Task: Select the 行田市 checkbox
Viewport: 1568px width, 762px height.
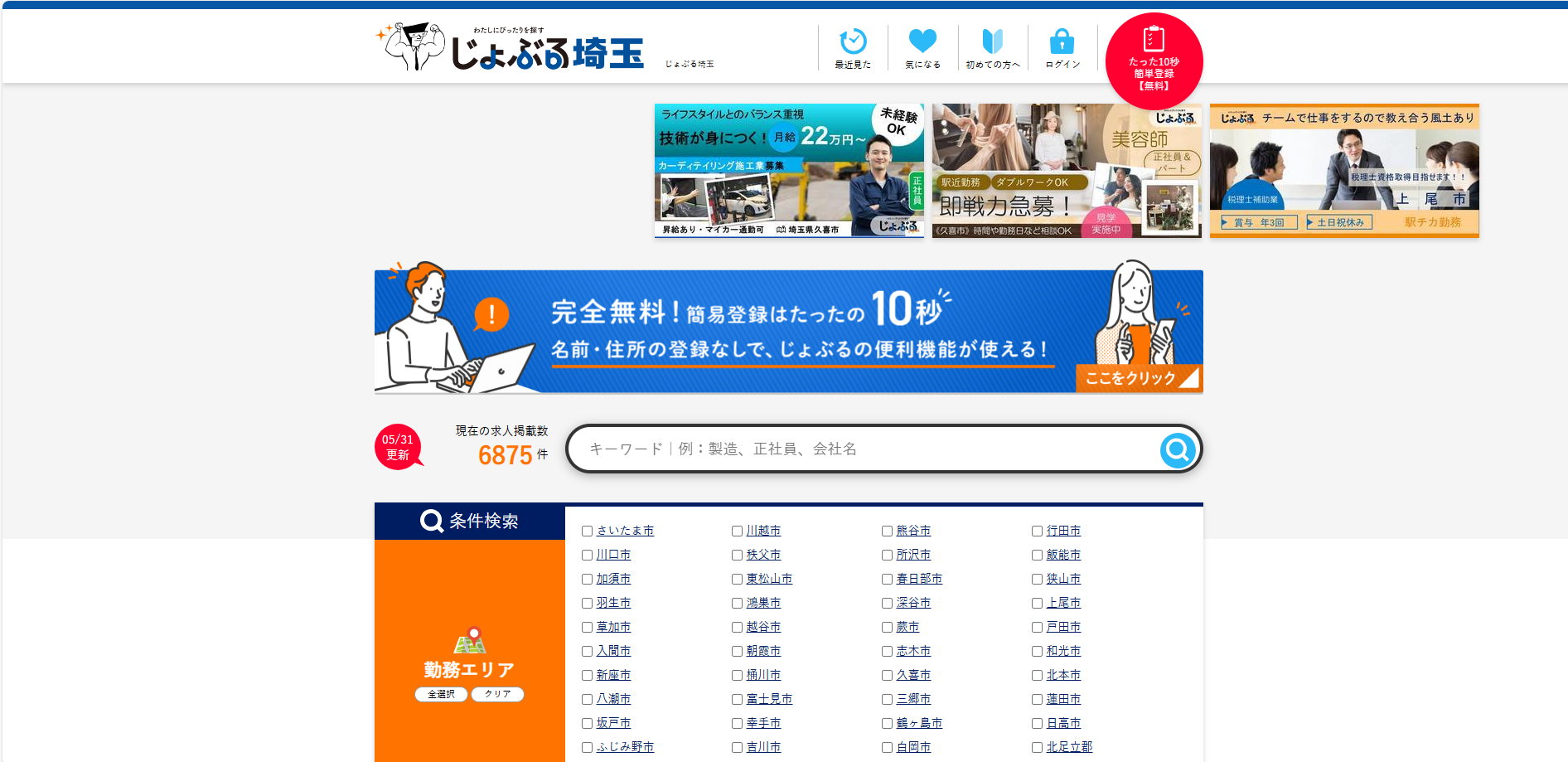Action: tap(1037, 531)
